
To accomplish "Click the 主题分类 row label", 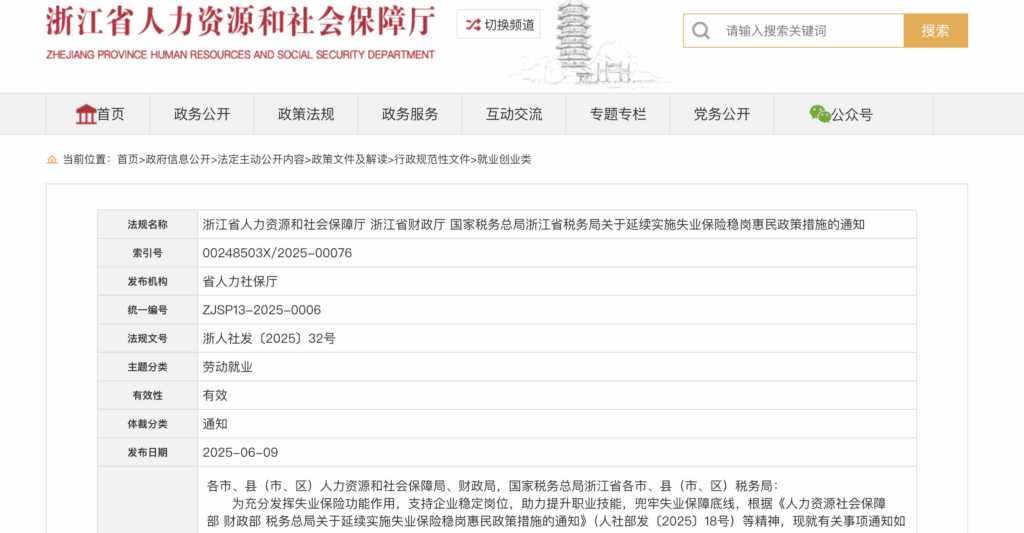I will (x=148, y=367).
